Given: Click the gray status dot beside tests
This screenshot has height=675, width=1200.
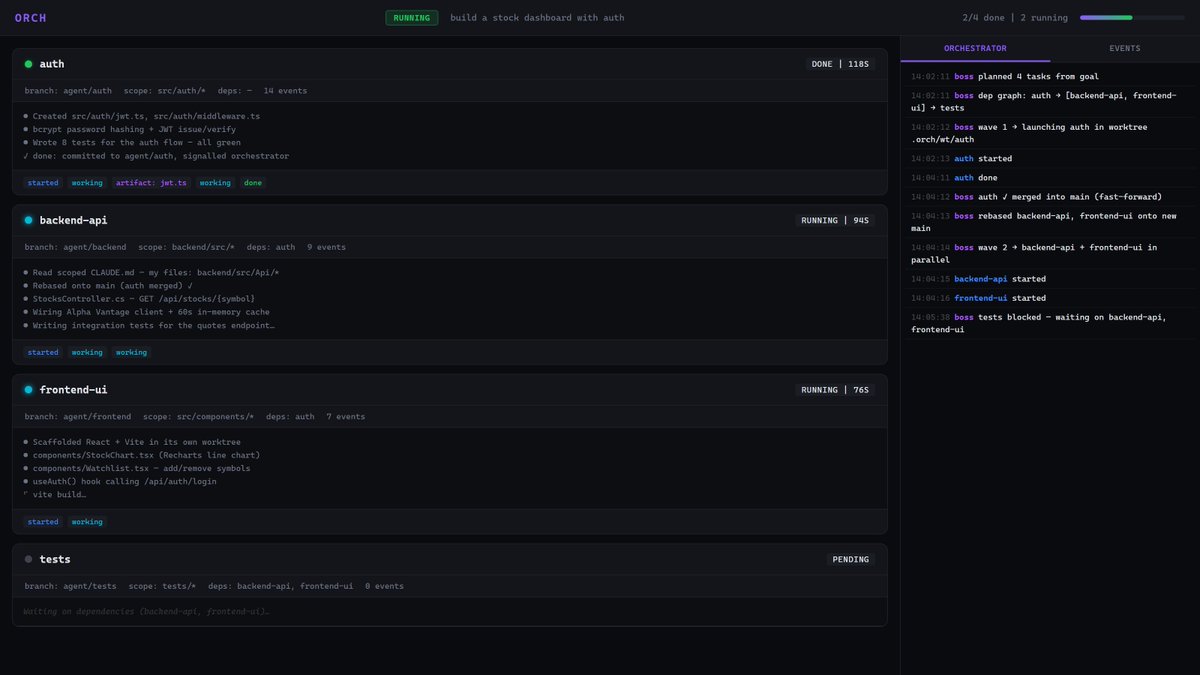Looking at the screenshot, I should (x=28, y=559).
